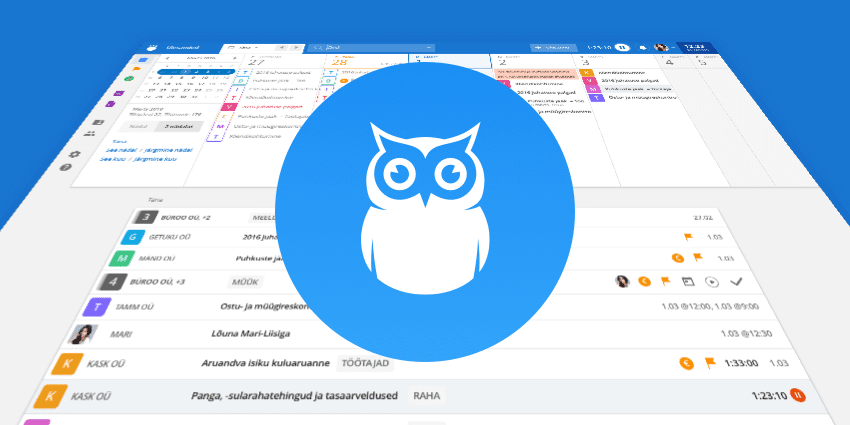Click the Ostu- ja müügireskontro task on TAMM OÜ row
Screen dimensions: 850x425
(266, 307)
